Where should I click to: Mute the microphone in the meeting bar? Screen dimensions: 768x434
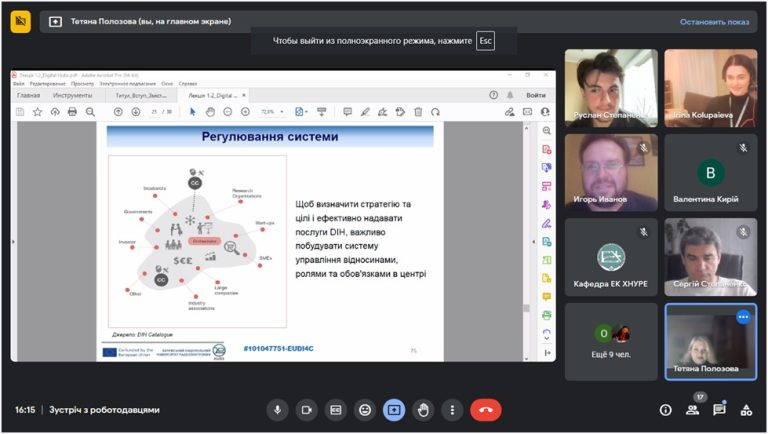click(277, 410)
